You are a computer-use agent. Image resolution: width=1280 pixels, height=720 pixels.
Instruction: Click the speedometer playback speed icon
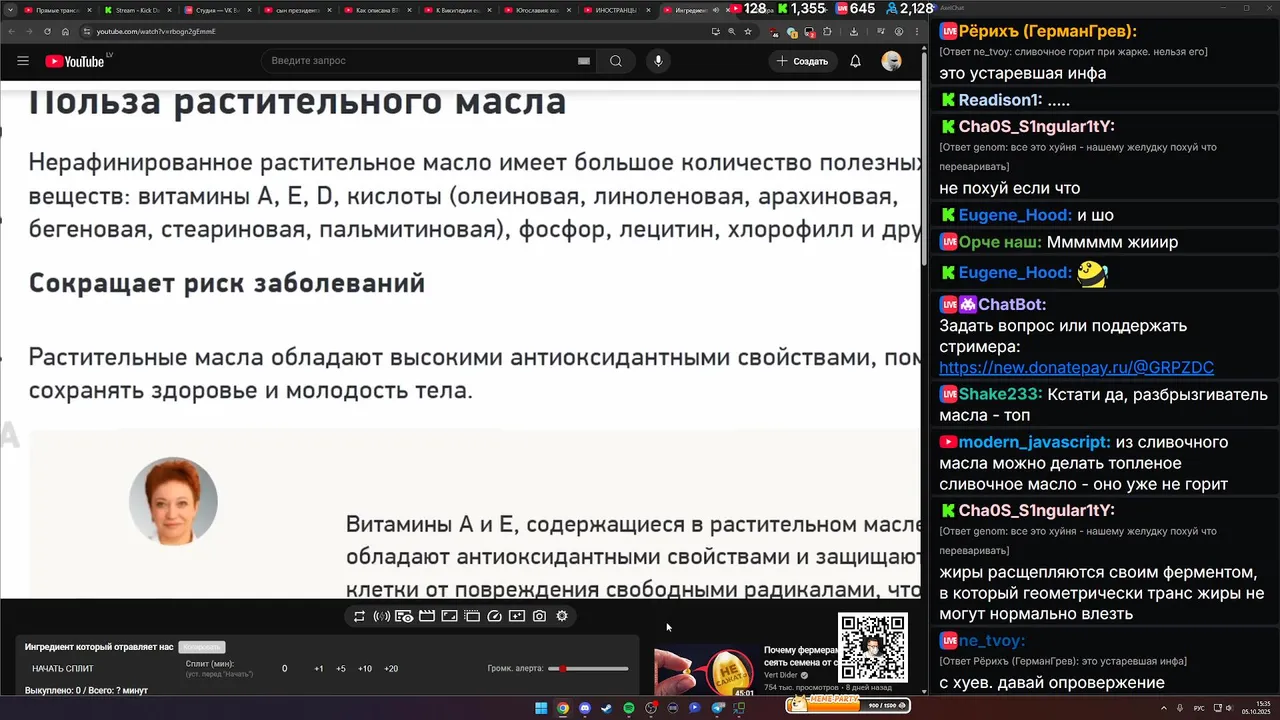[x=494, y=616]
